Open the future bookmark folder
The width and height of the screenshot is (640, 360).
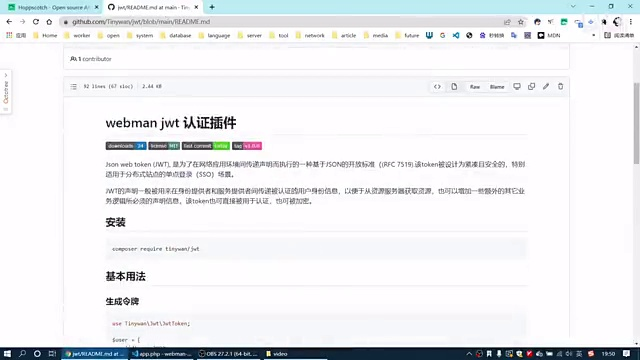point(407,36)
